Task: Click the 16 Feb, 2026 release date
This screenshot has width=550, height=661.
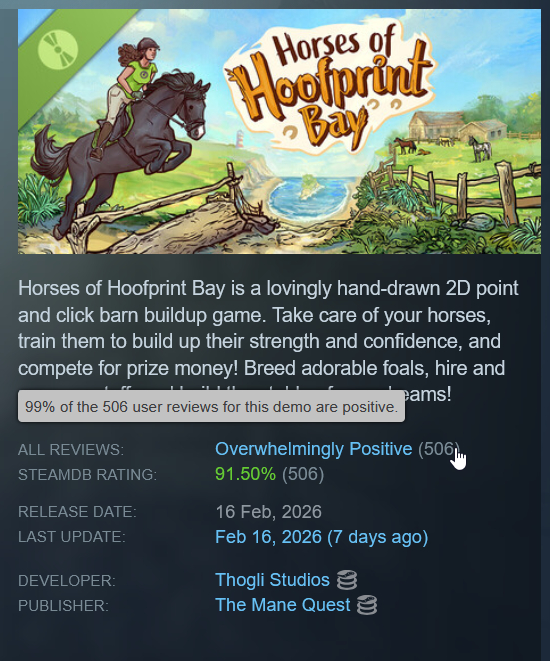Action: (x=268, y=512)
